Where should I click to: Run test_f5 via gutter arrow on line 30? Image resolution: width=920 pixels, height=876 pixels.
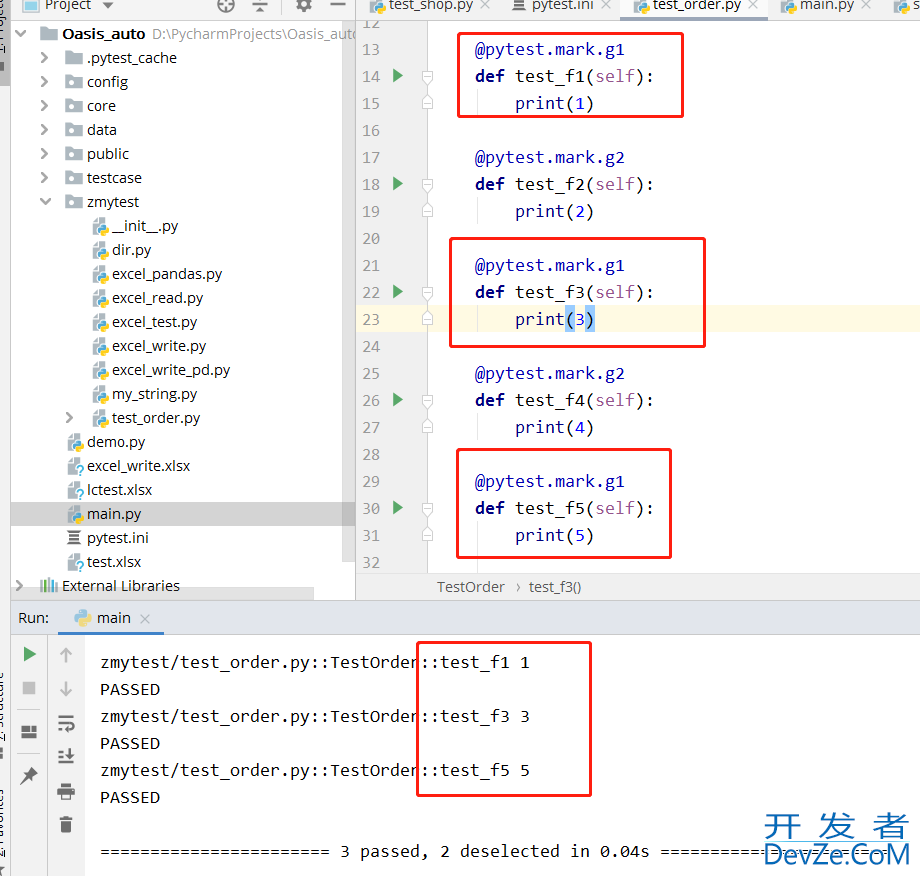click(x=398, y=508)
